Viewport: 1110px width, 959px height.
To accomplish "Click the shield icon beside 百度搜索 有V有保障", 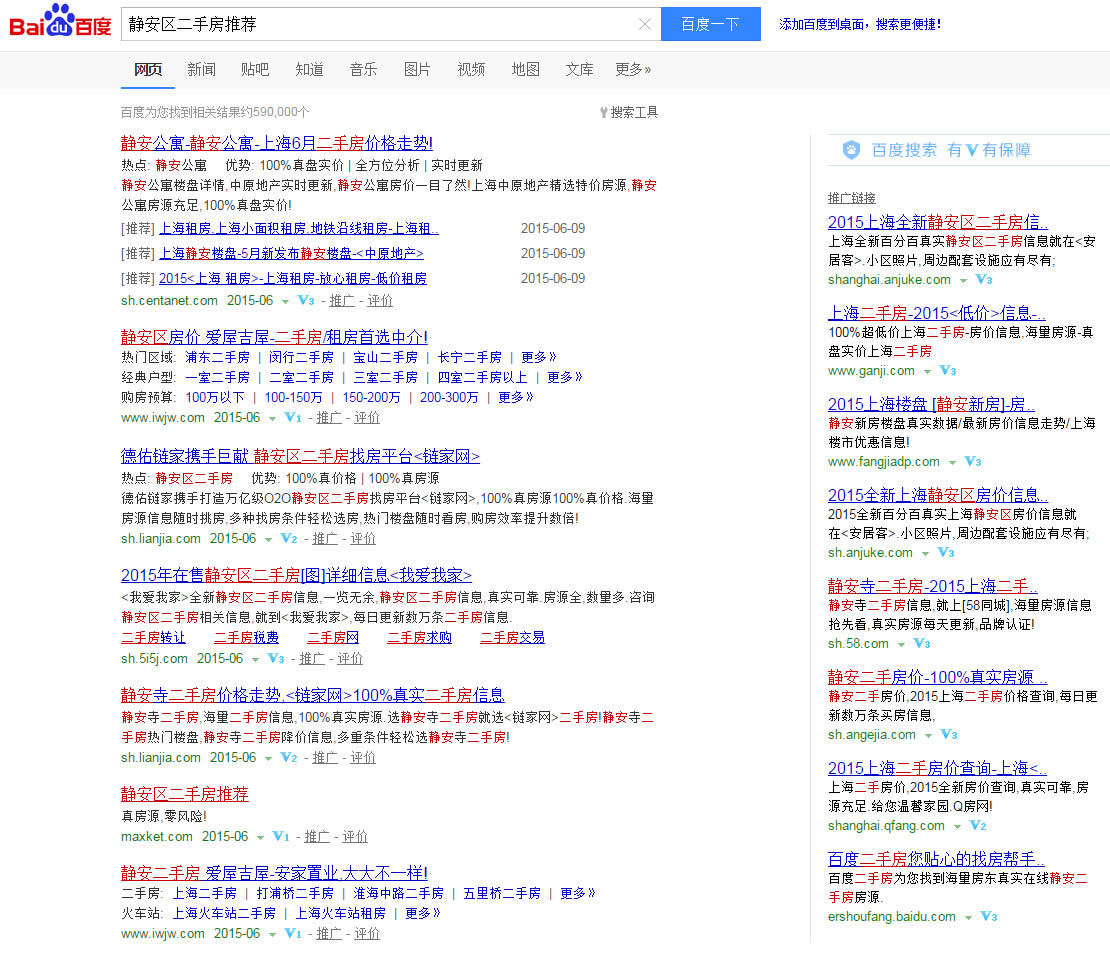I will click(x=851, y=150).
